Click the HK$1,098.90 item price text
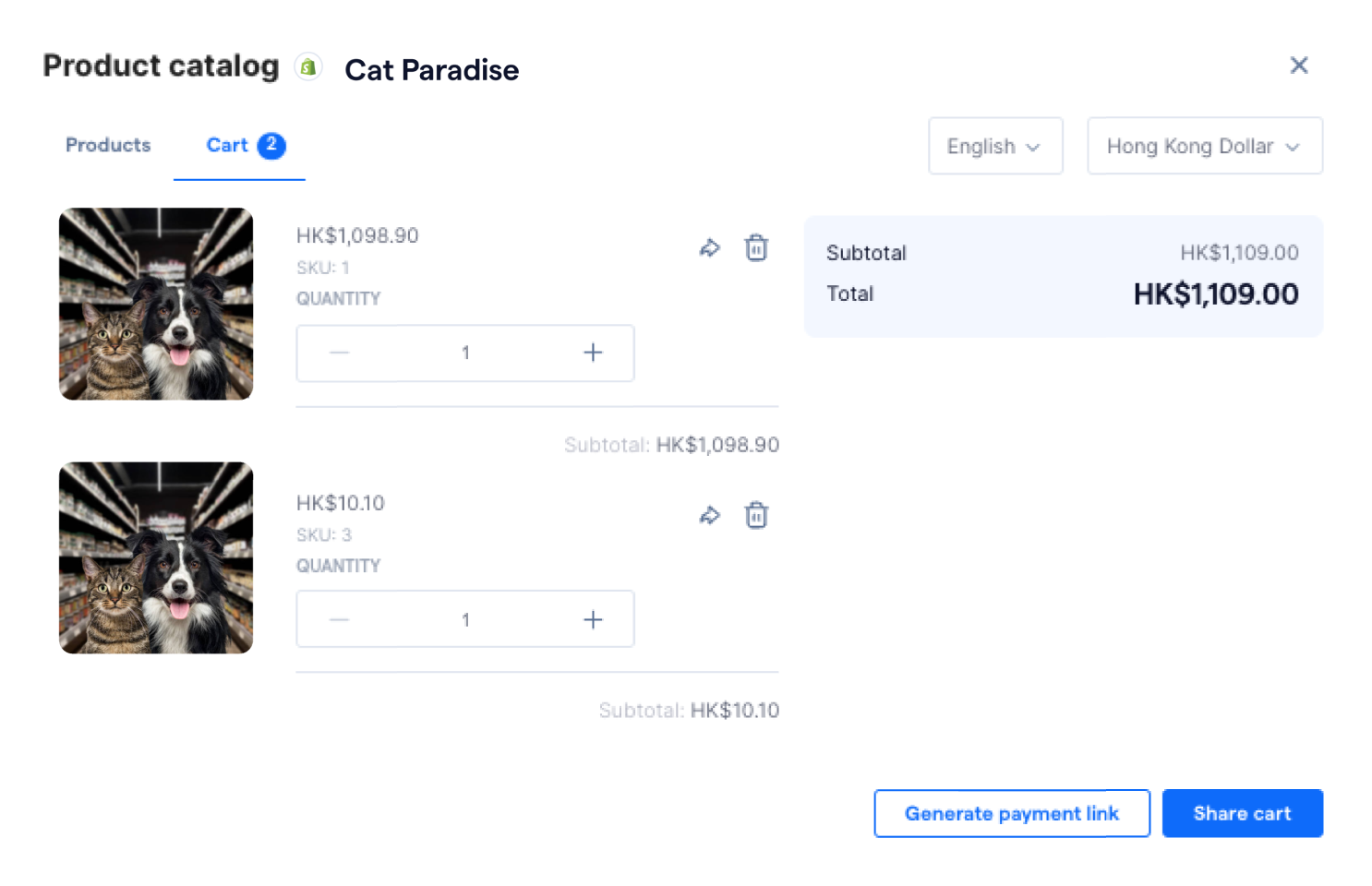The height and width of the screenshot is (886, 1372). tap(357, 235)
